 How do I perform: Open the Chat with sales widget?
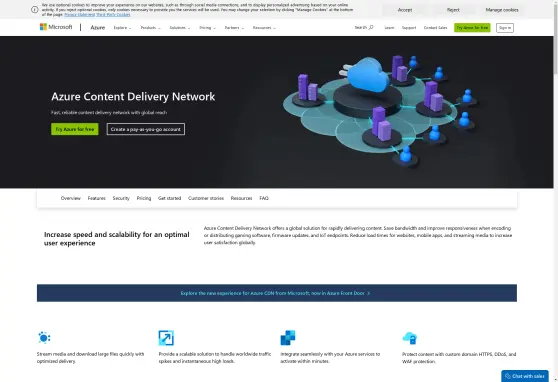[525, 376]
